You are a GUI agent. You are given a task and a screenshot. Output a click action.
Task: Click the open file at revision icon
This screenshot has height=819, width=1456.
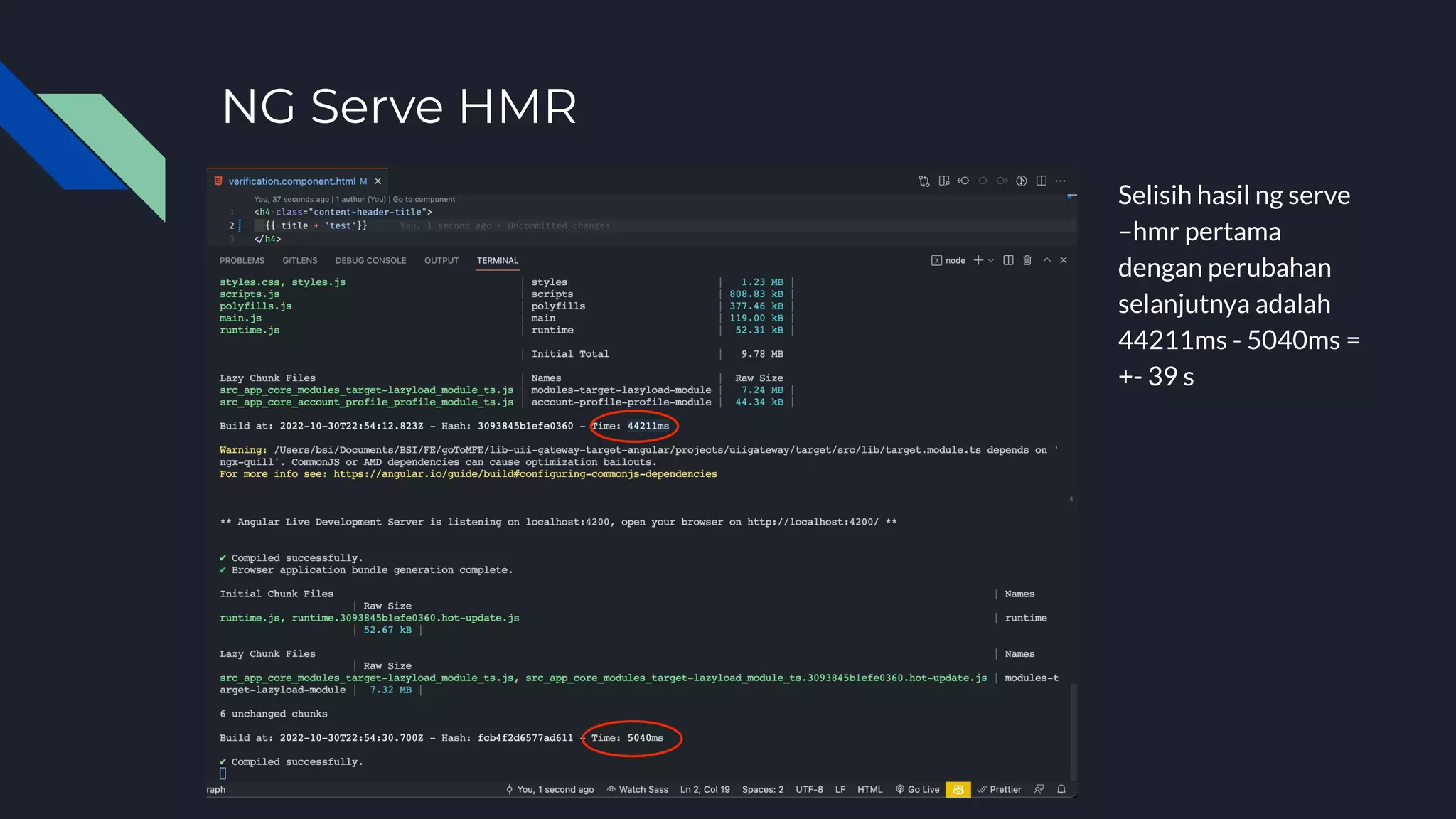pyautogui.click(x=943, y=181)
